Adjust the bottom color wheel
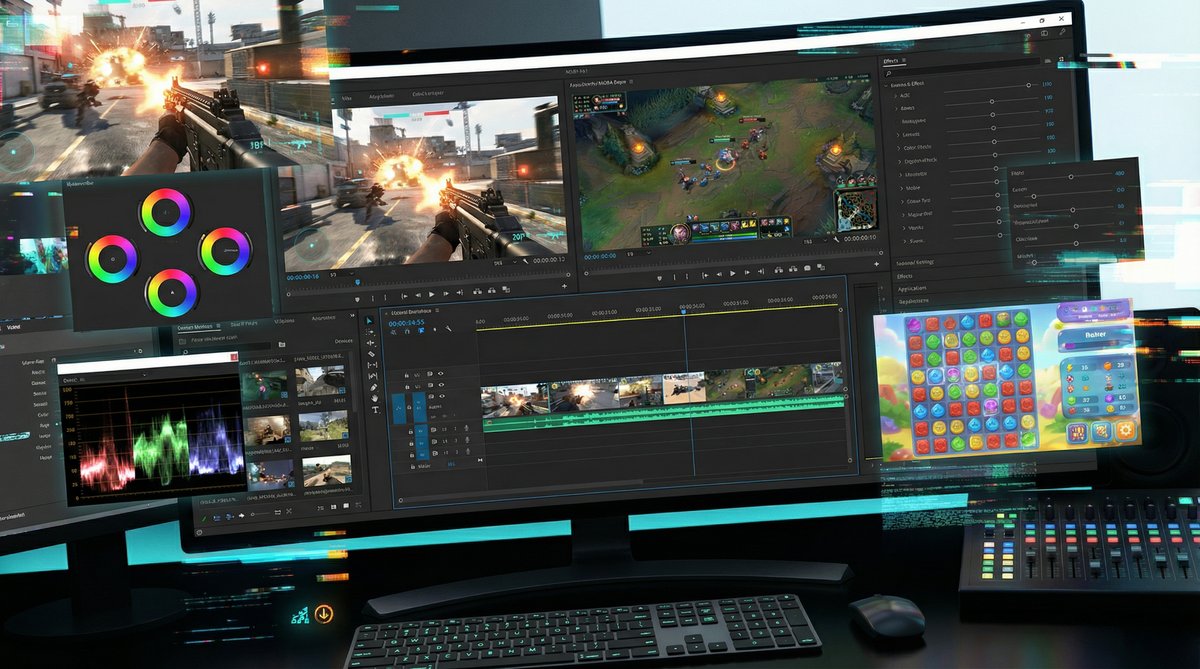The width and height of the screenshot is (1200, 669). click(170, 292)
